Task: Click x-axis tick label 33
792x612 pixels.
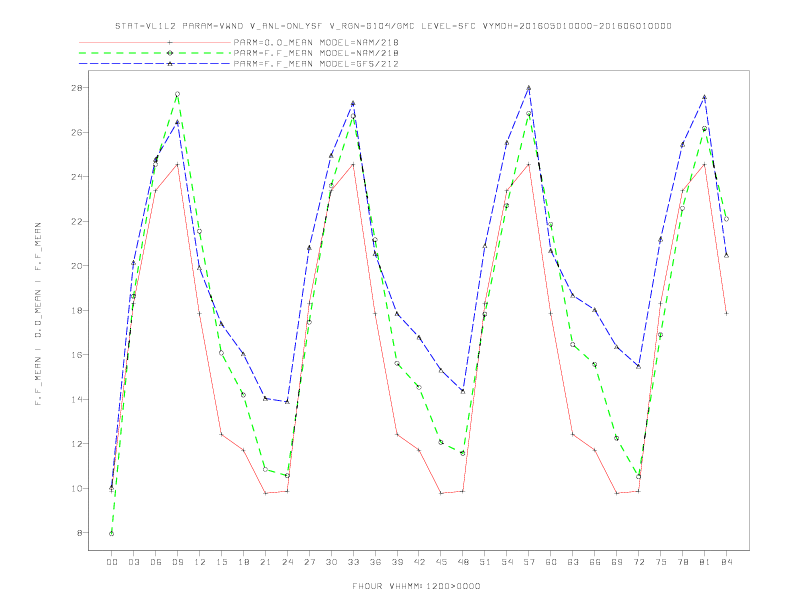Action: point(353,562)
